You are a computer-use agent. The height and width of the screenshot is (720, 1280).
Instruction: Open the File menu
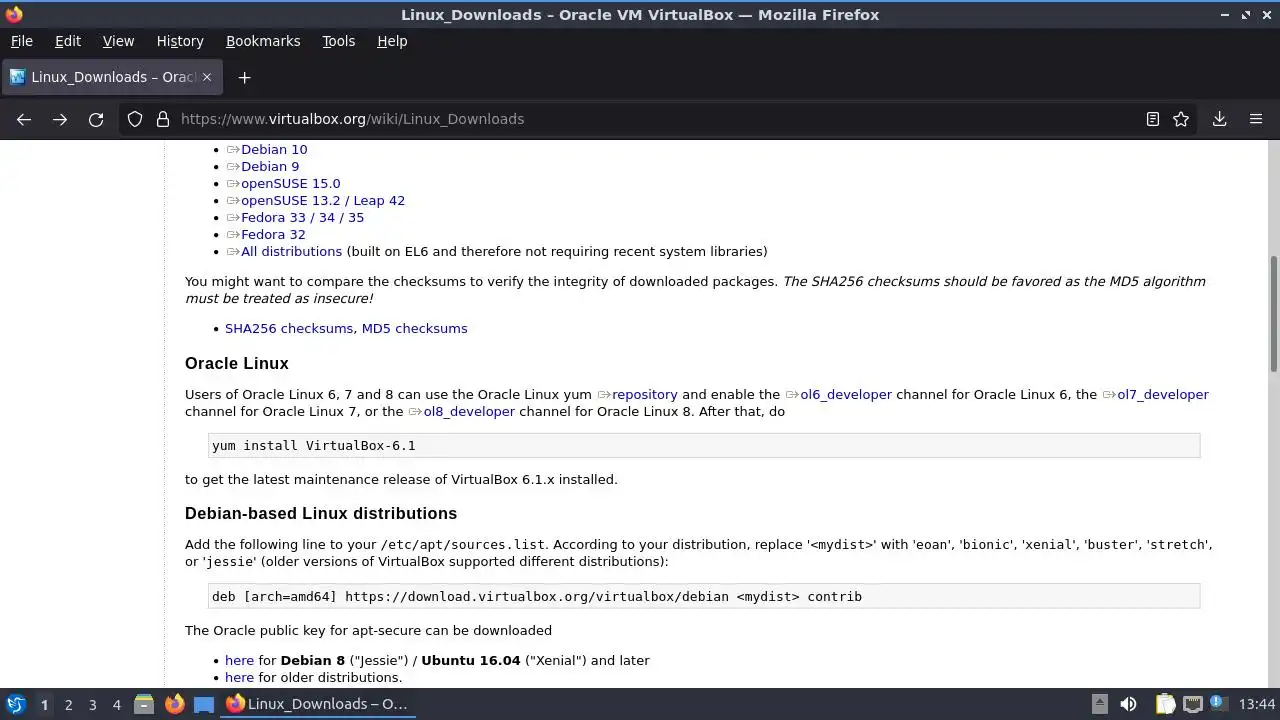21,41
